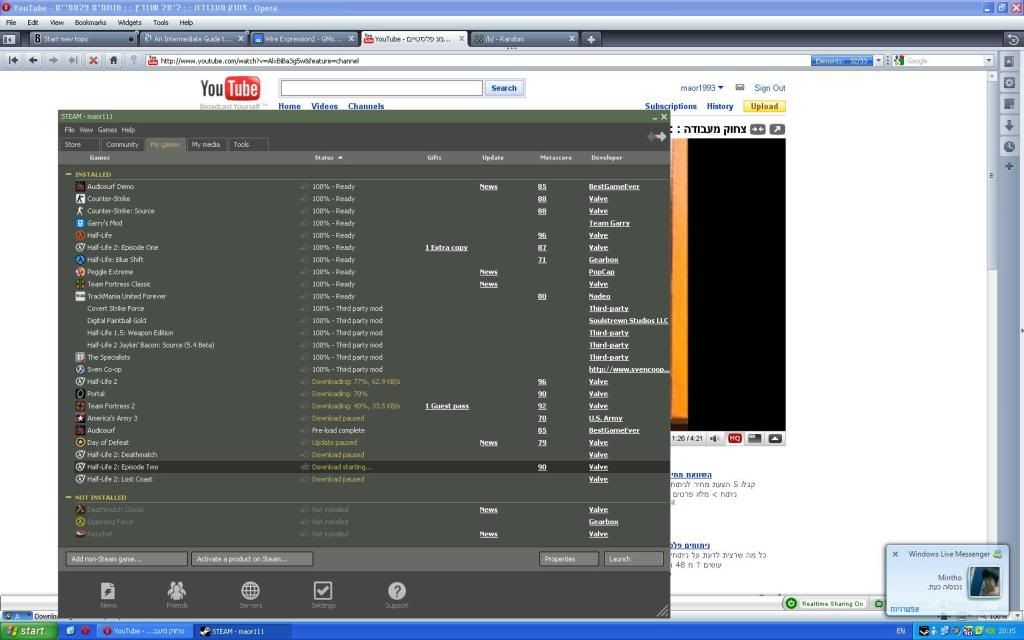This screenshot has width=1024, height=640.
Task: Click the Steam Launch button
Action: 633,559
